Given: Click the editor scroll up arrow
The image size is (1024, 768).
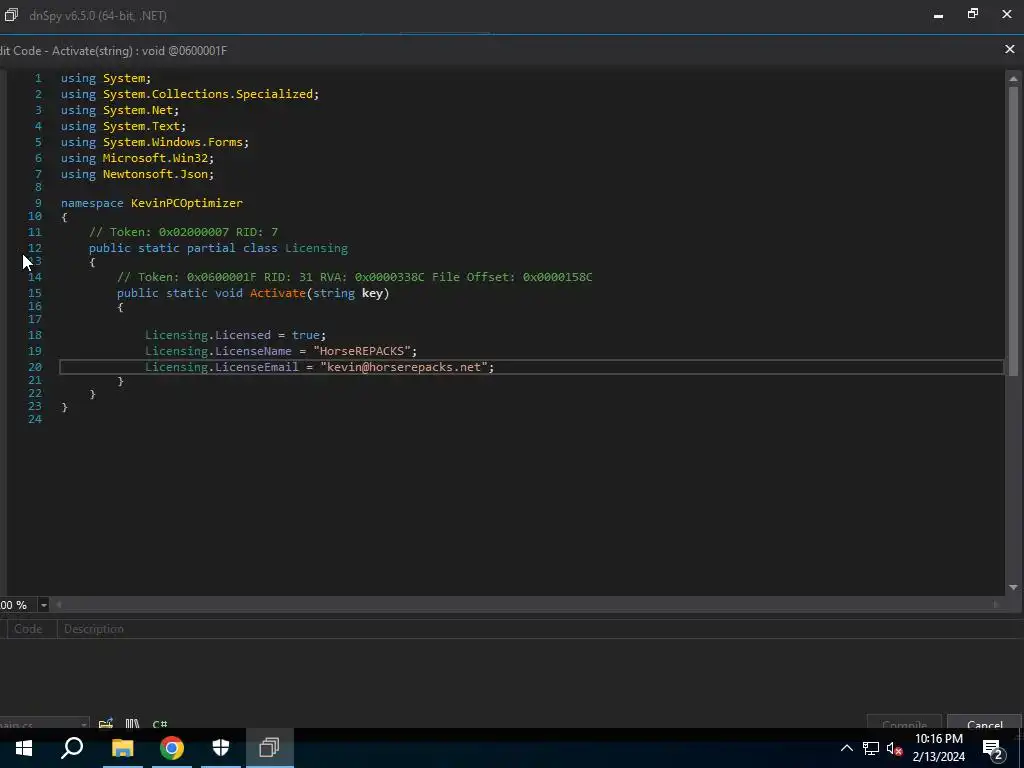Looking at the screenshot, I should point(1013,79).
